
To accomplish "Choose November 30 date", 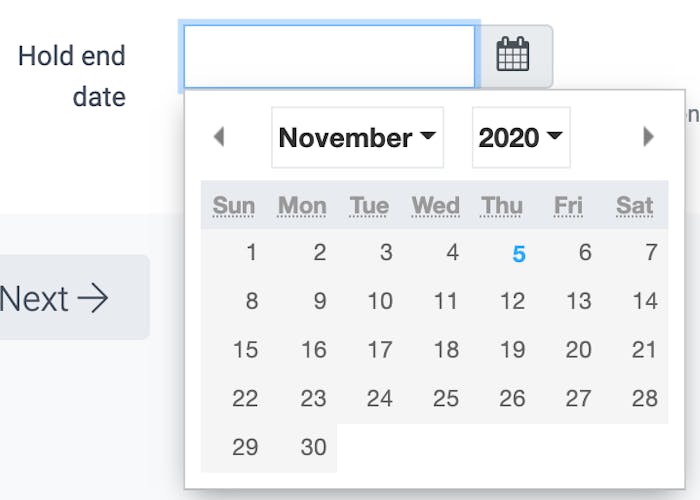I will [313, 447].
